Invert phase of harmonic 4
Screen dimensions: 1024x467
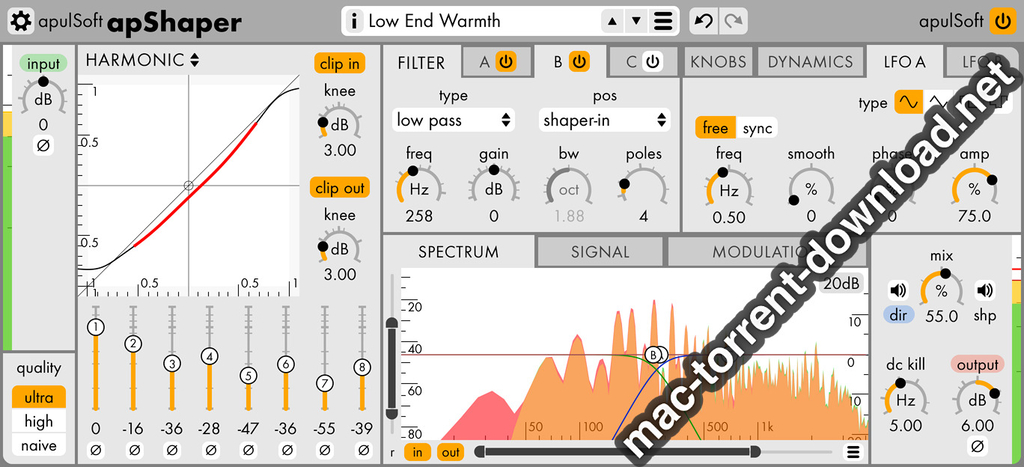(210, 450)
